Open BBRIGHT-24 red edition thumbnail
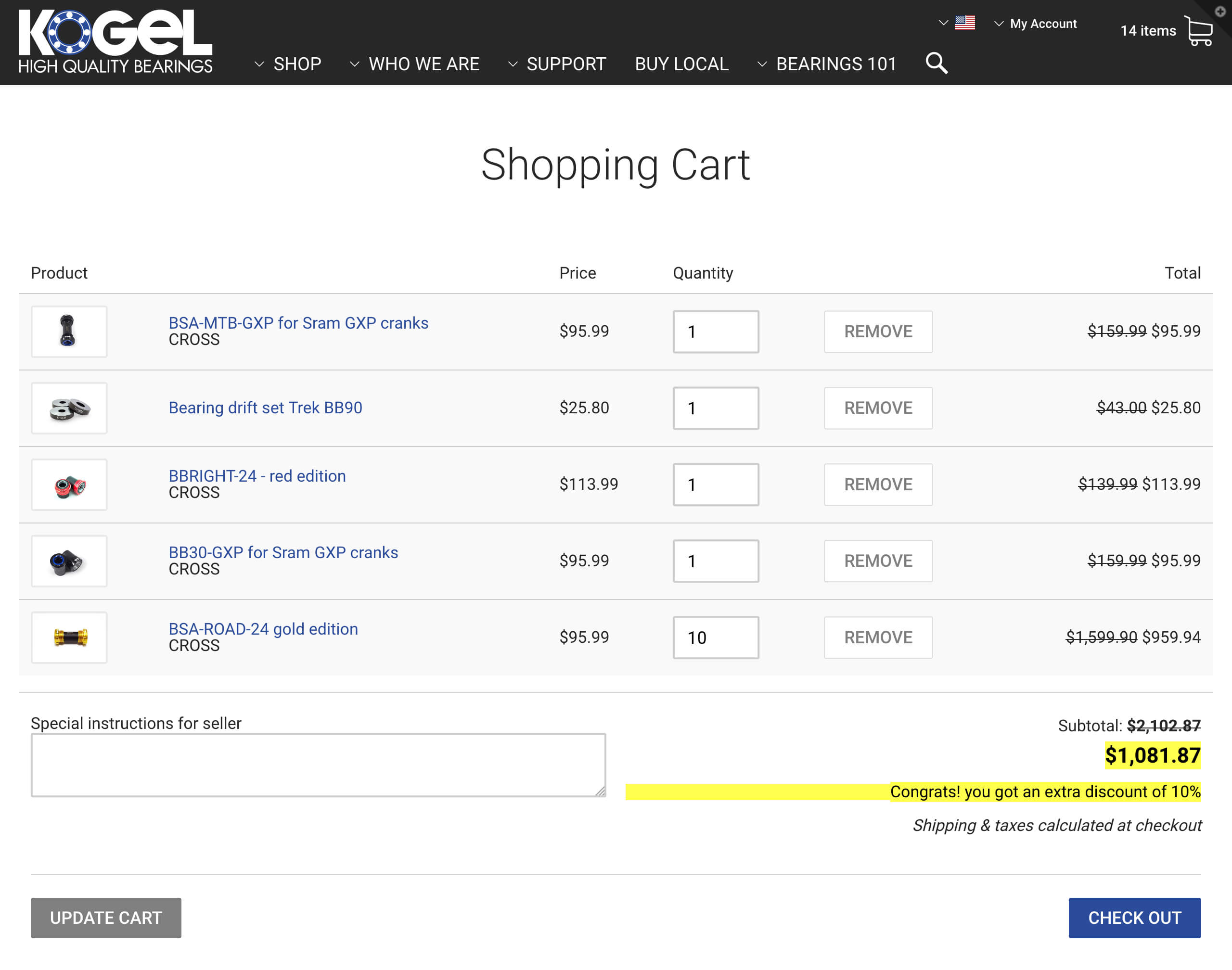The height and width of the screenshot is (970, 1232). [69, 485]
